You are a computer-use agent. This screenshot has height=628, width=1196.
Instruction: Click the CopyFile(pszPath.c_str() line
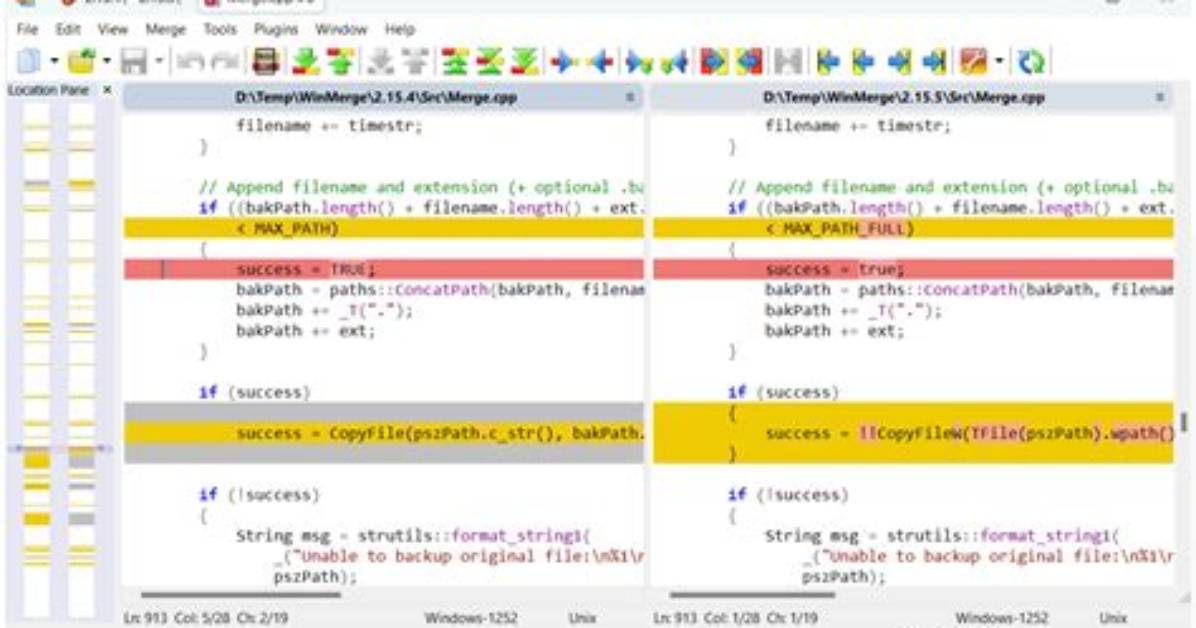[384, 433]
